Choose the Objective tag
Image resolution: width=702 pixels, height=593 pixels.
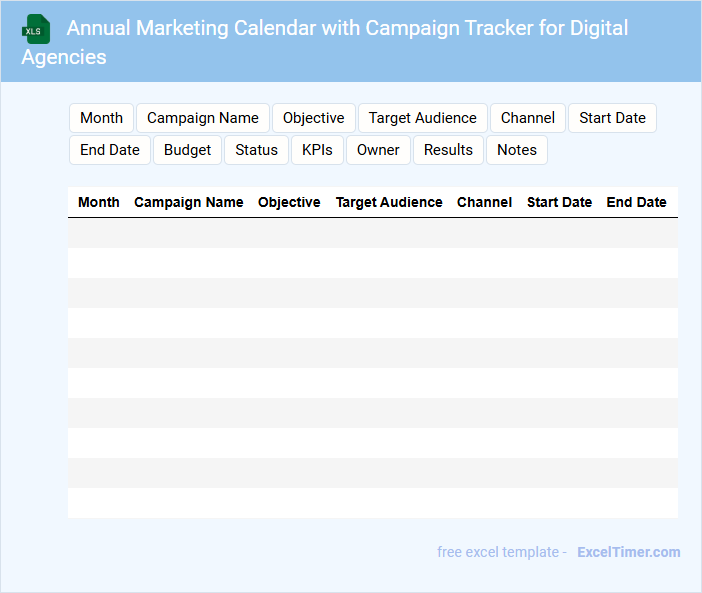[x=313, y=118]
